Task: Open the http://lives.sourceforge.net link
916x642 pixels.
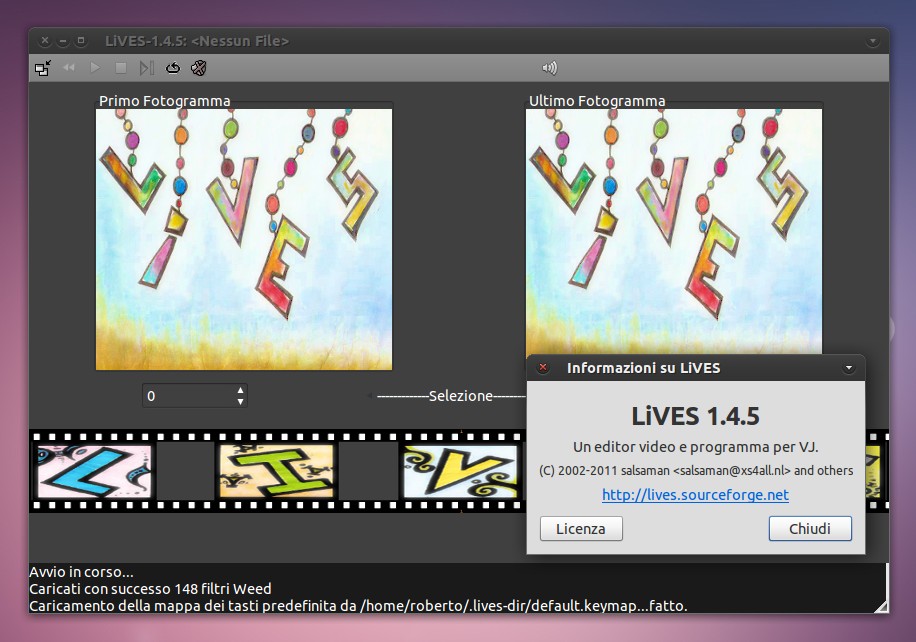Action: 695,495
